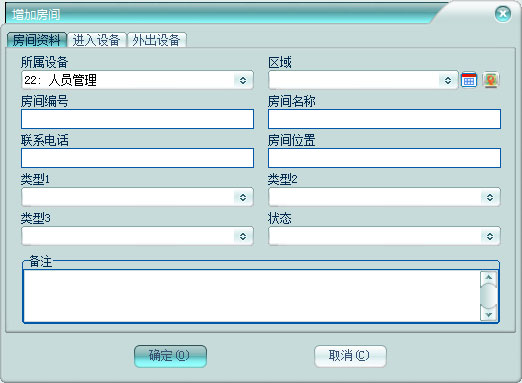
Task: Expand the 类型3 dropdown
Action: pyautogui.click(x=243, y=236)
